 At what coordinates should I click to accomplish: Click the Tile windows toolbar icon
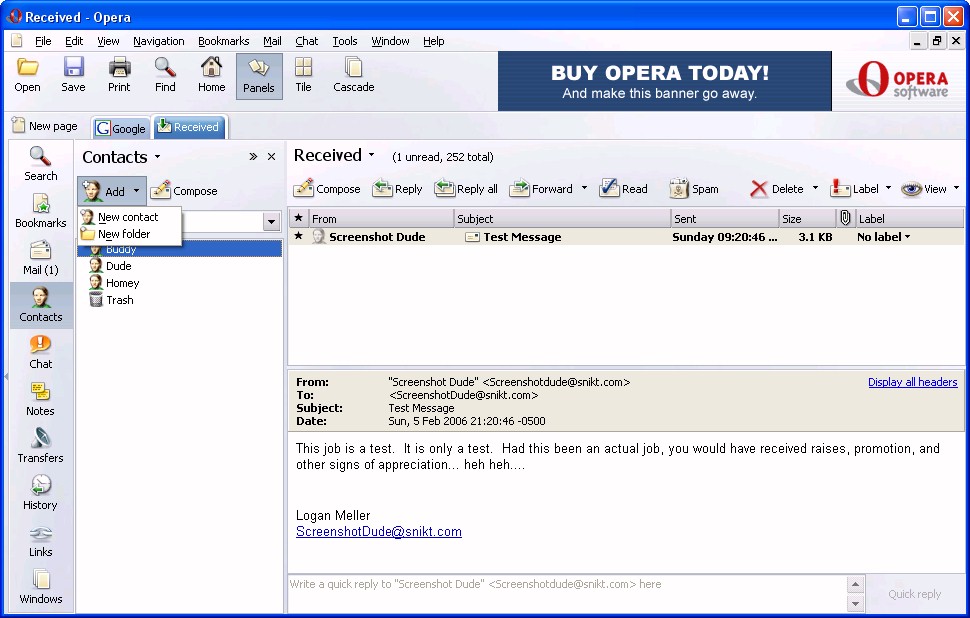303,75
